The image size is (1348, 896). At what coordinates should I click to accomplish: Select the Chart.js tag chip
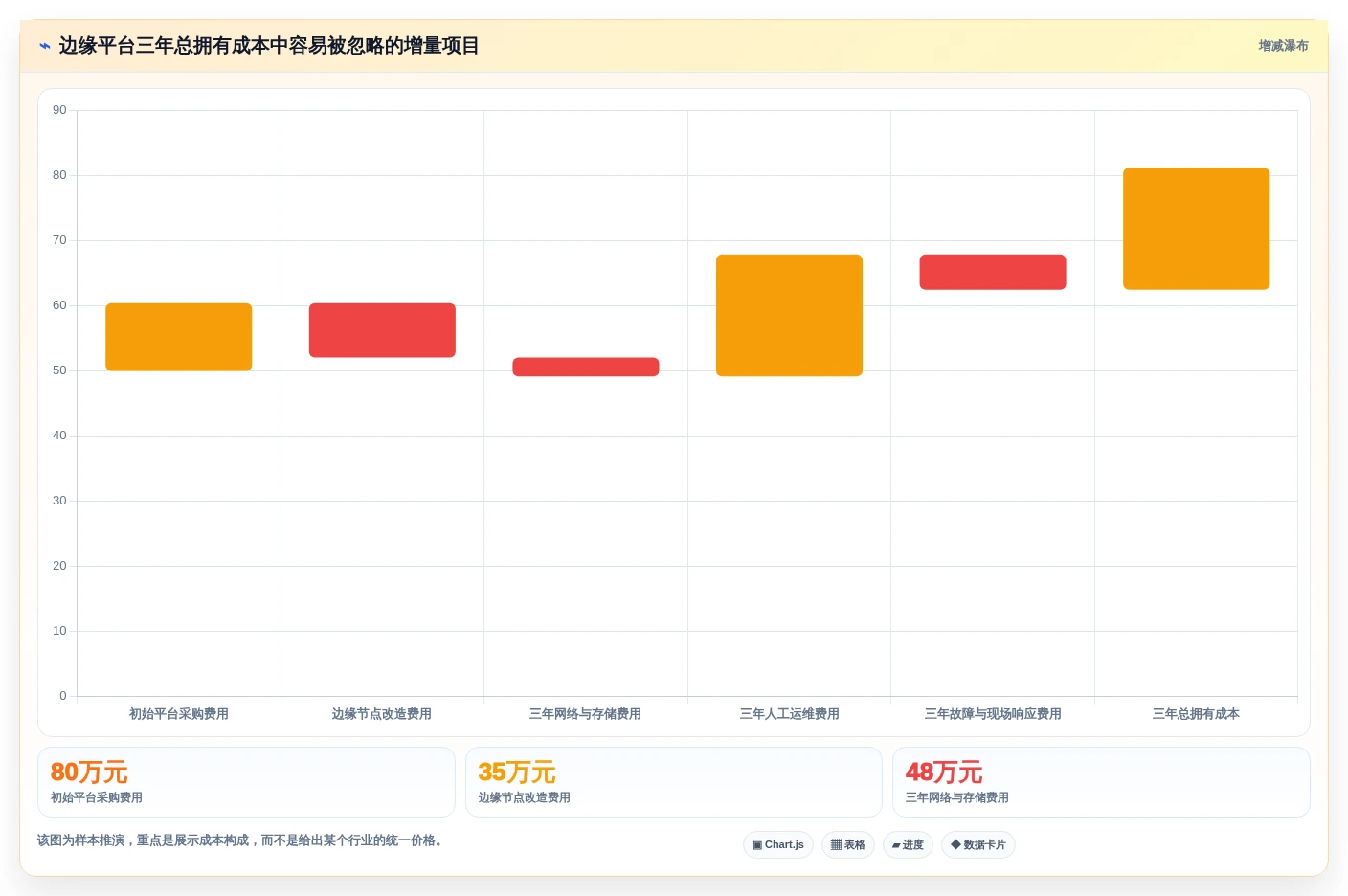[x=778, y=844]
